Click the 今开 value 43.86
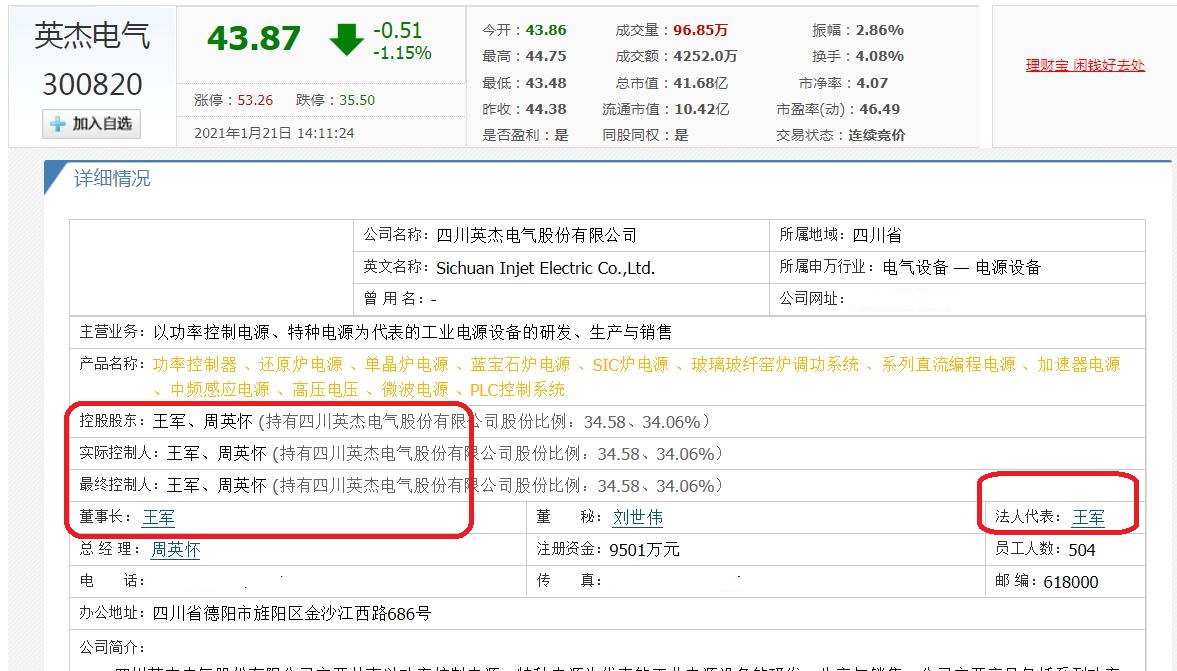The image size is (1177, 671). (x=546, y=30)
